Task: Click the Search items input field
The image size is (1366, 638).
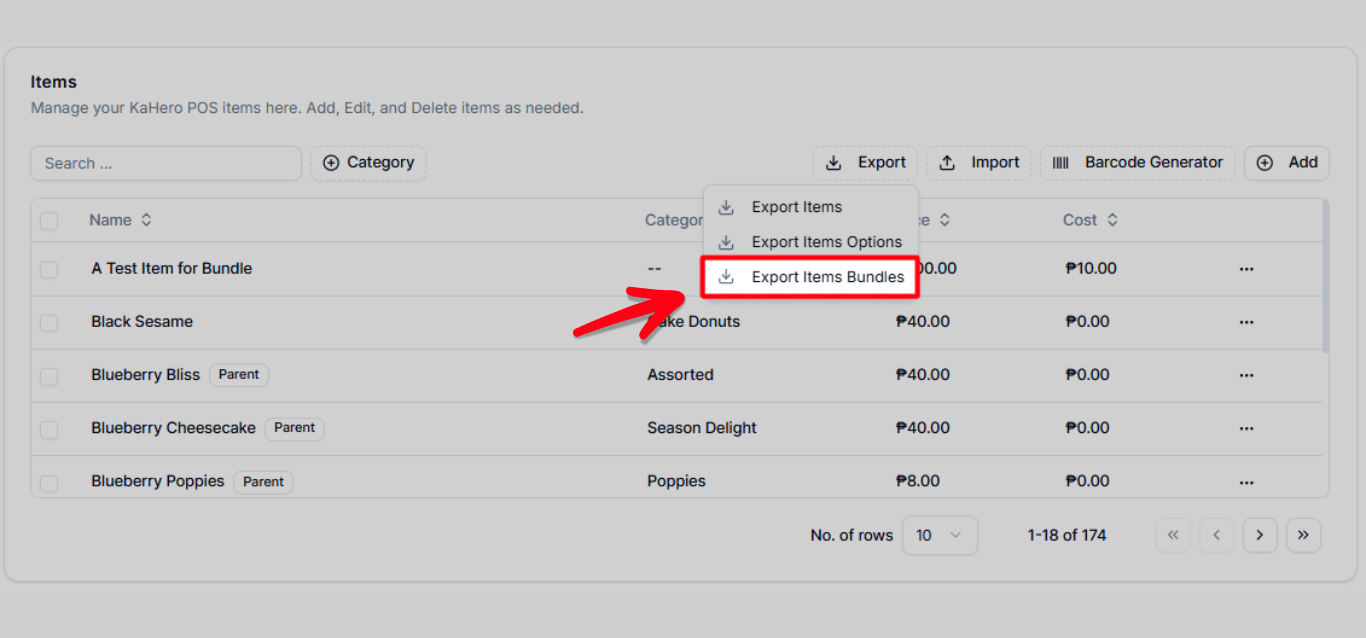Action: coord(166,163)
